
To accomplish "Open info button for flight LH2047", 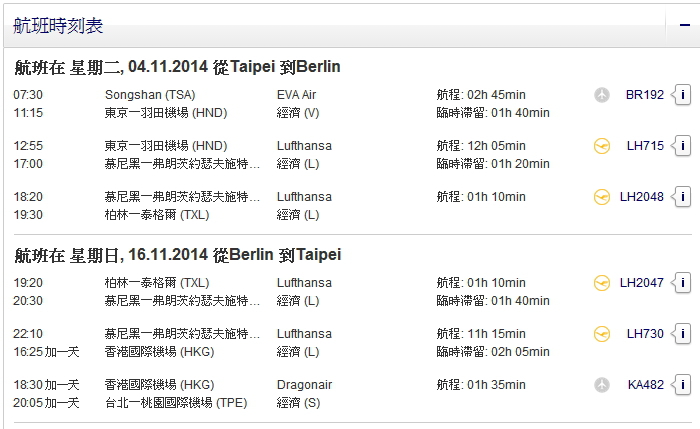I will 683,283.
